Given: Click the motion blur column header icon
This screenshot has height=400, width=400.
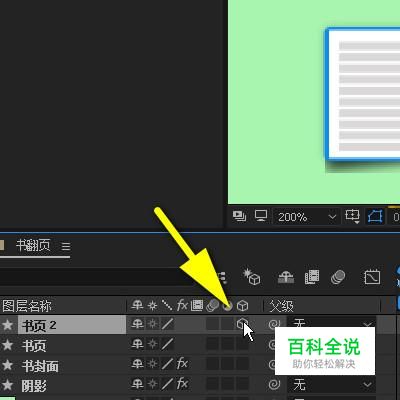Looking at the screenshot, I should pyautogui.click(x=212, y=305).
